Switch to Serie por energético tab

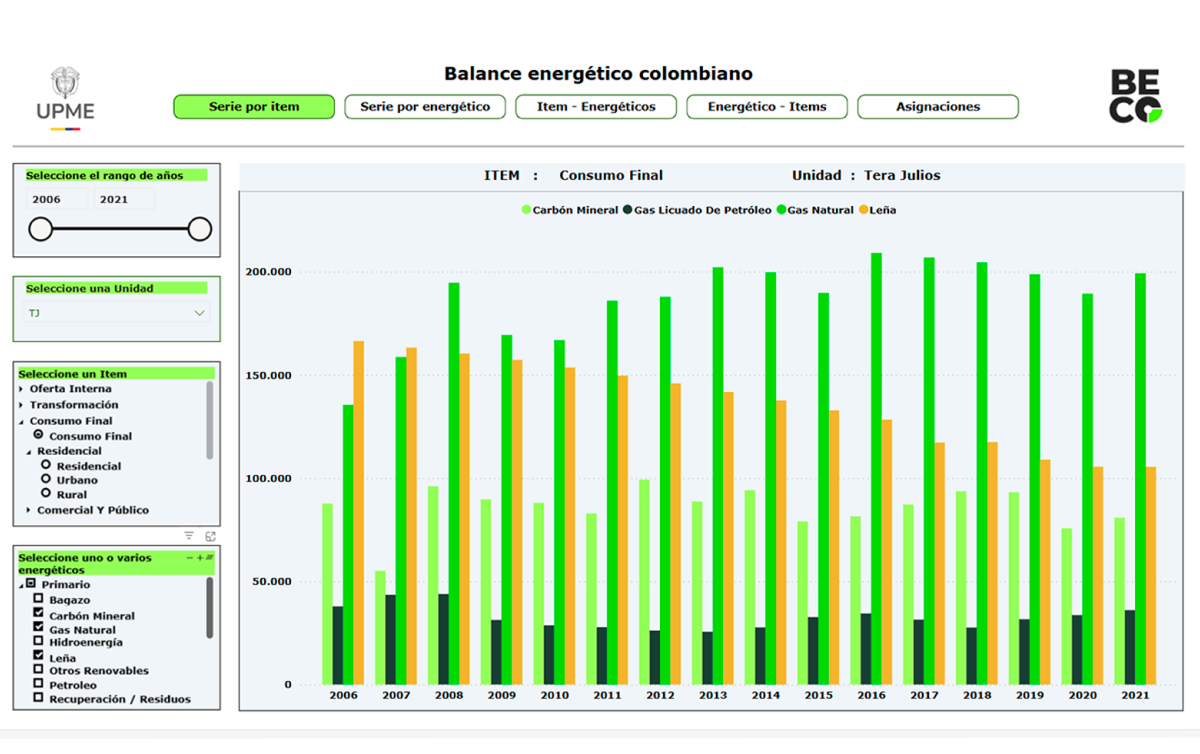[425, 107]
